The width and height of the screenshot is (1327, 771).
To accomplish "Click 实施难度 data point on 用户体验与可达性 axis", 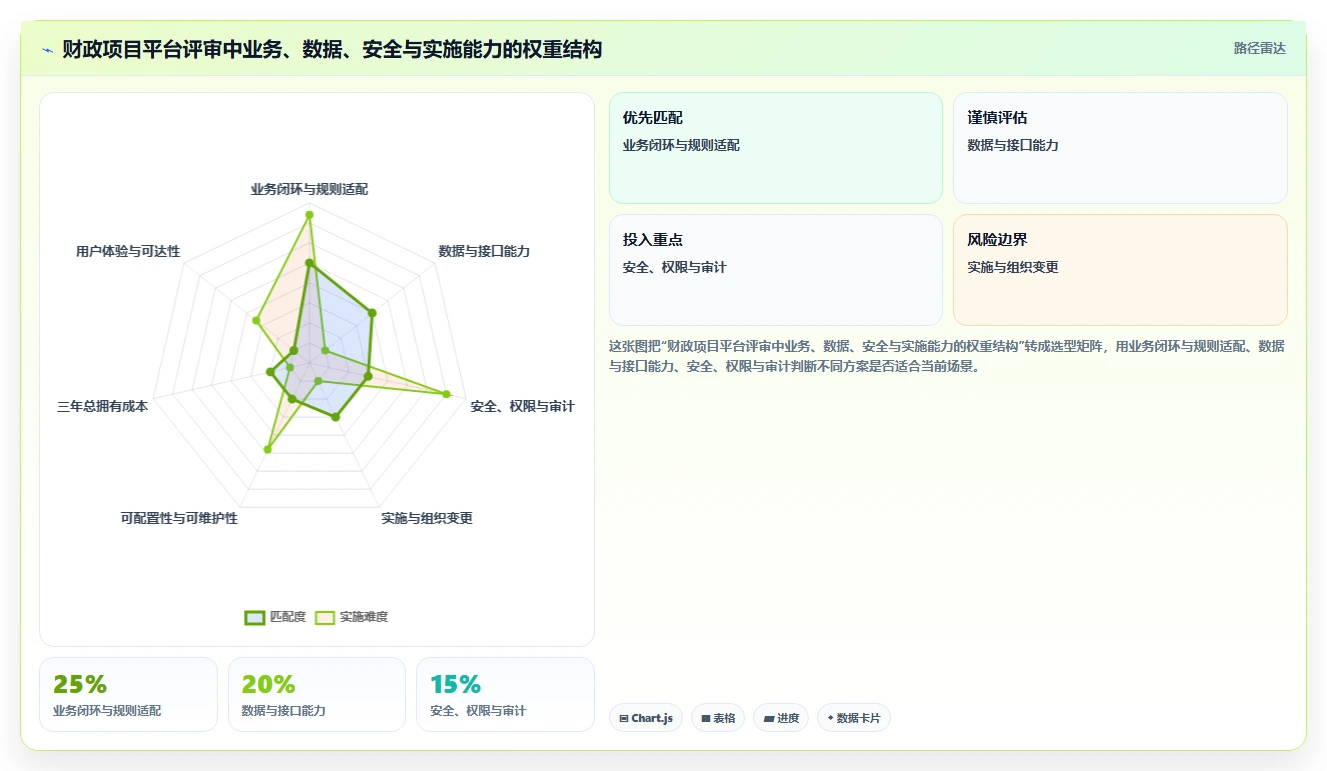I will 256,321.
